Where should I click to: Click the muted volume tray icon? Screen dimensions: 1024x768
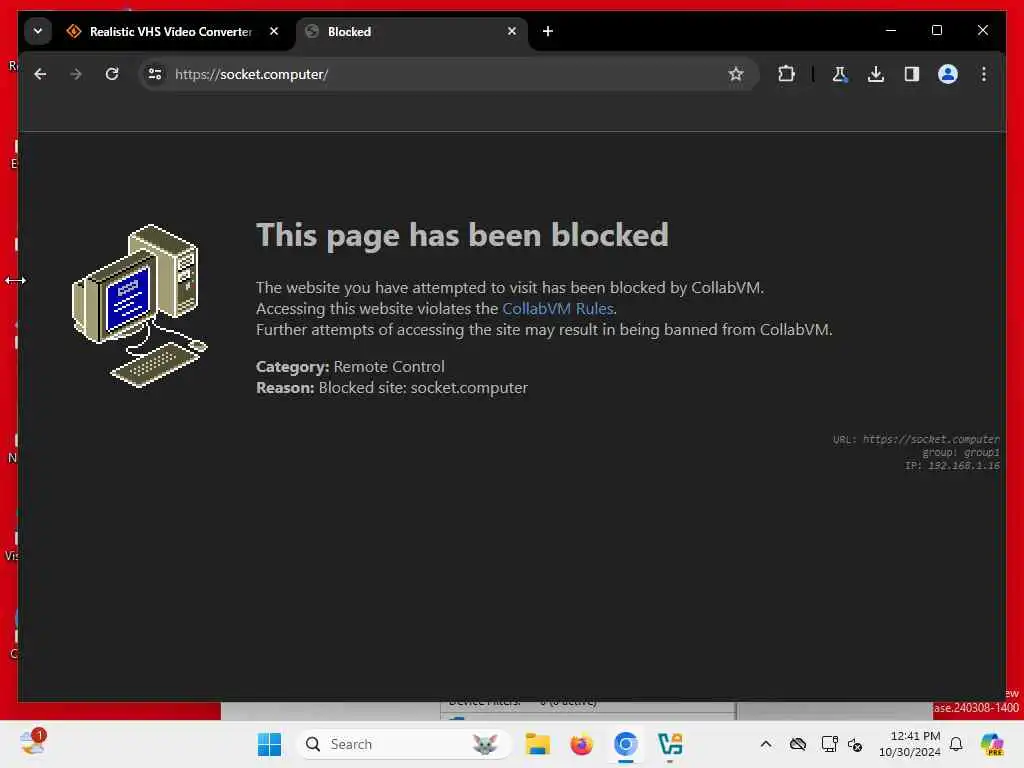click(855, 744)
